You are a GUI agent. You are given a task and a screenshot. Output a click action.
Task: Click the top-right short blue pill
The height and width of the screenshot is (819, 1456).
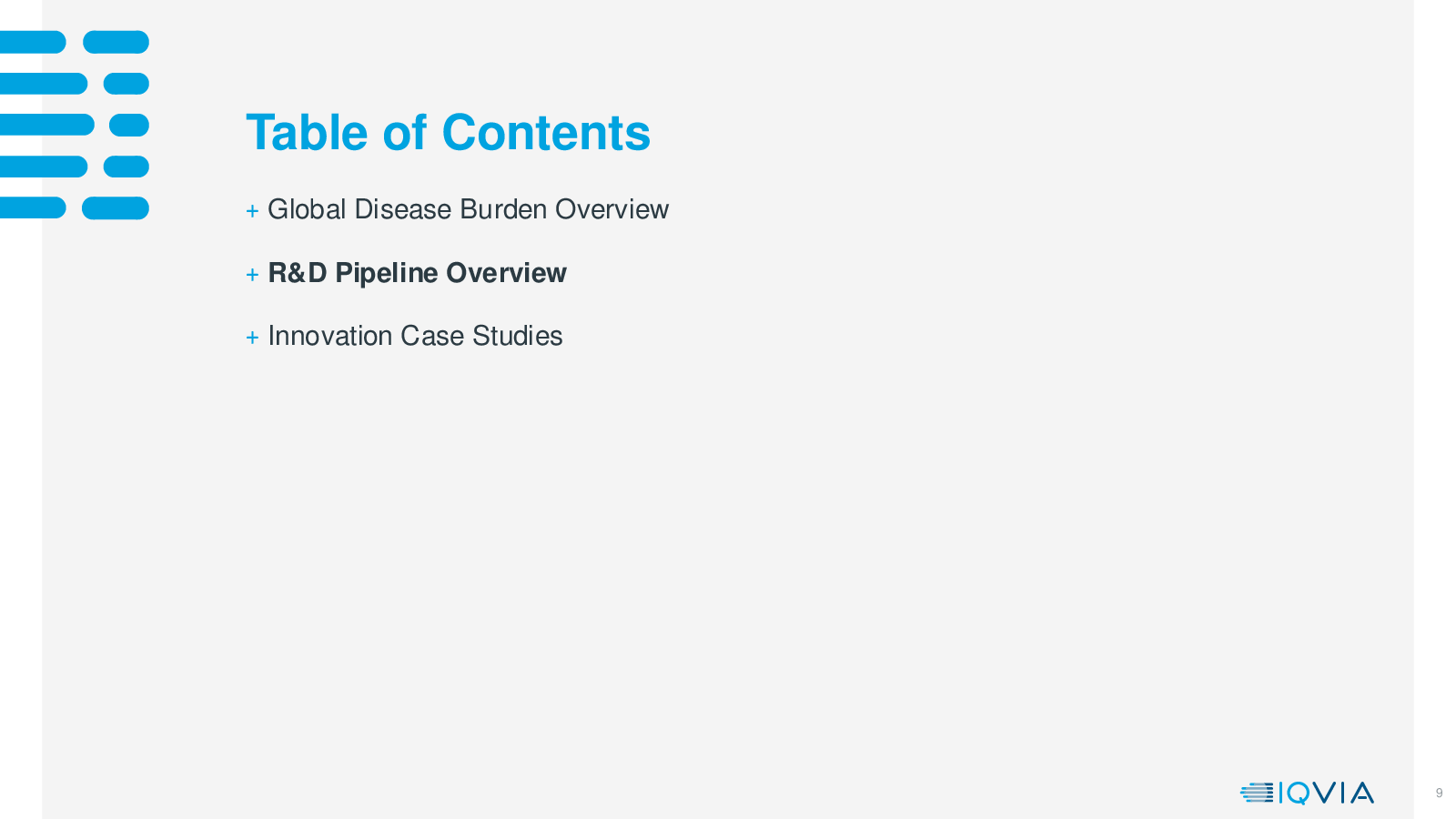(x=116, y=42)
